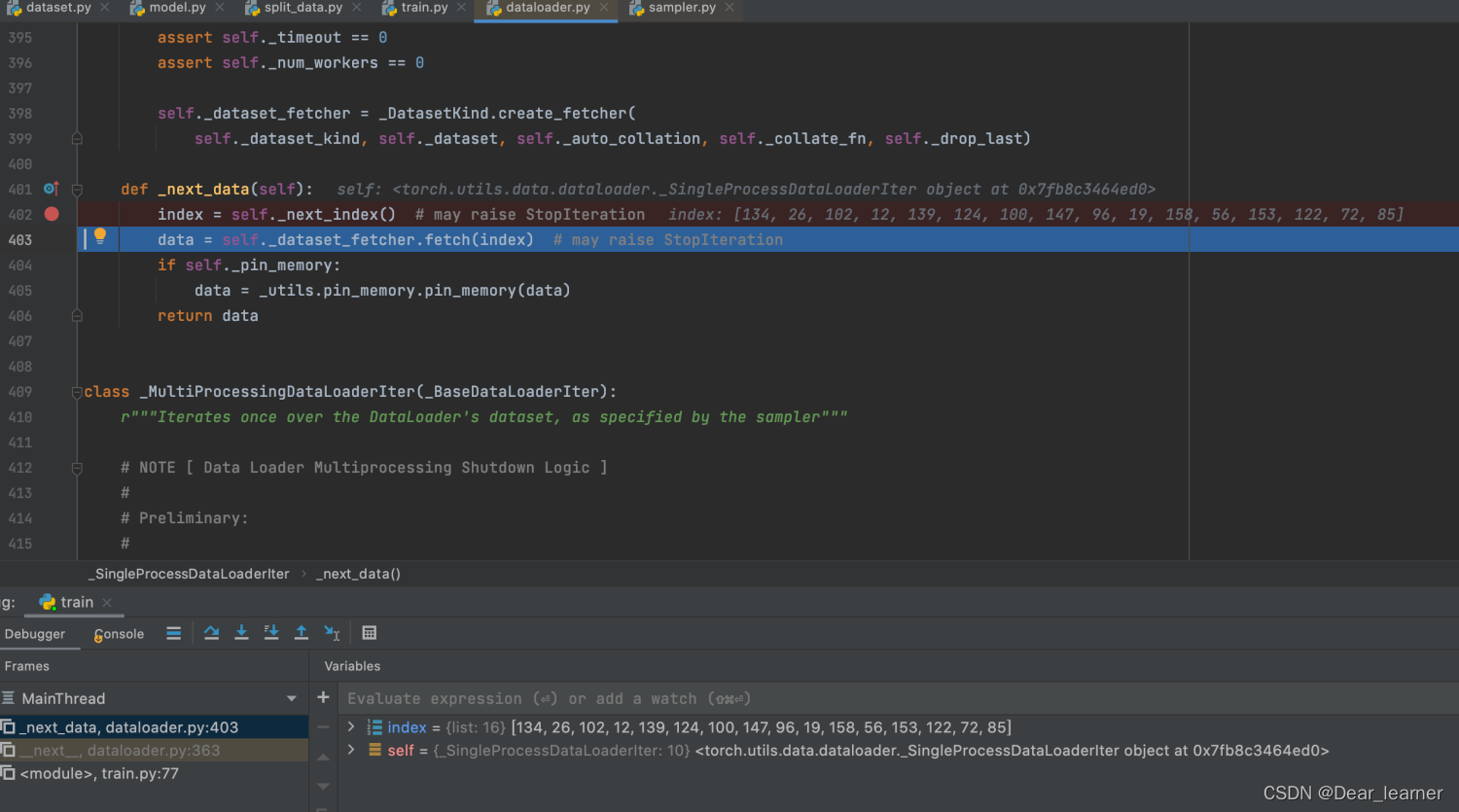Click line number 398 in the gutter
Image resolution: width=1459 pixels, height=812 pixels.
click(19, 114)
